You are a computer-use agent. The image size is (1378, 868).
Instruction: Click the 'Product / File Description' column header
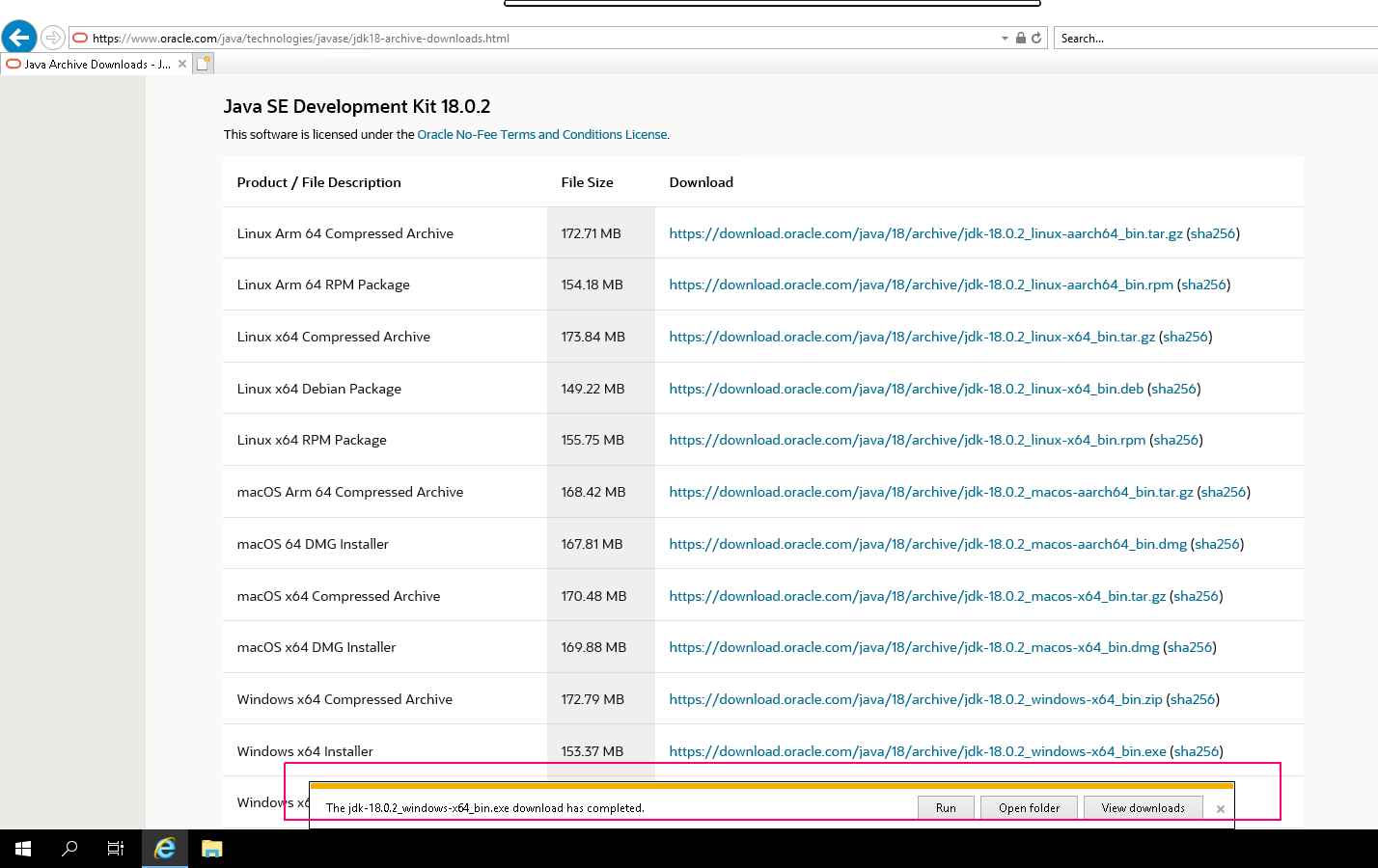click(x=318, y=182)
